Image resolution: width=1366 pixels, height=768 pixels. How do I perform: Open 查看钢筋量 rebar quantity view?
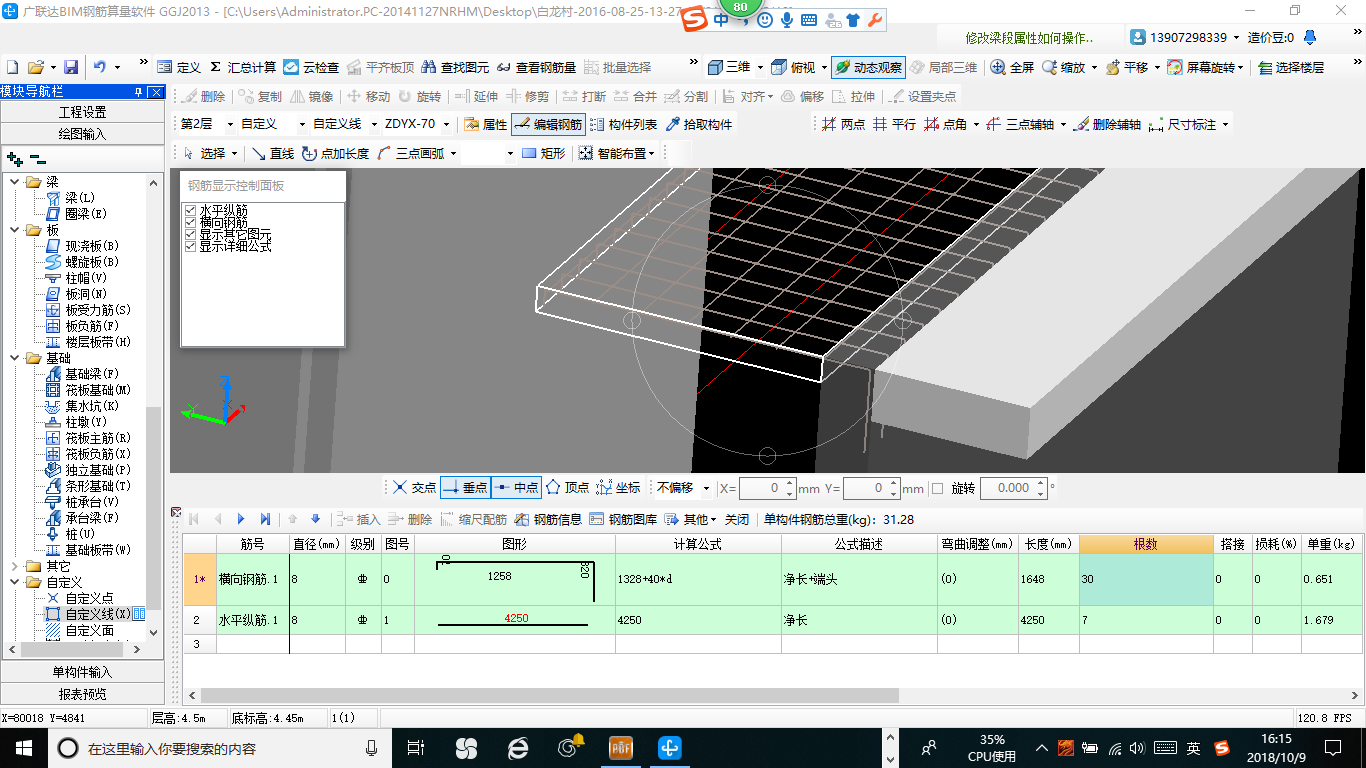point(536,67)
